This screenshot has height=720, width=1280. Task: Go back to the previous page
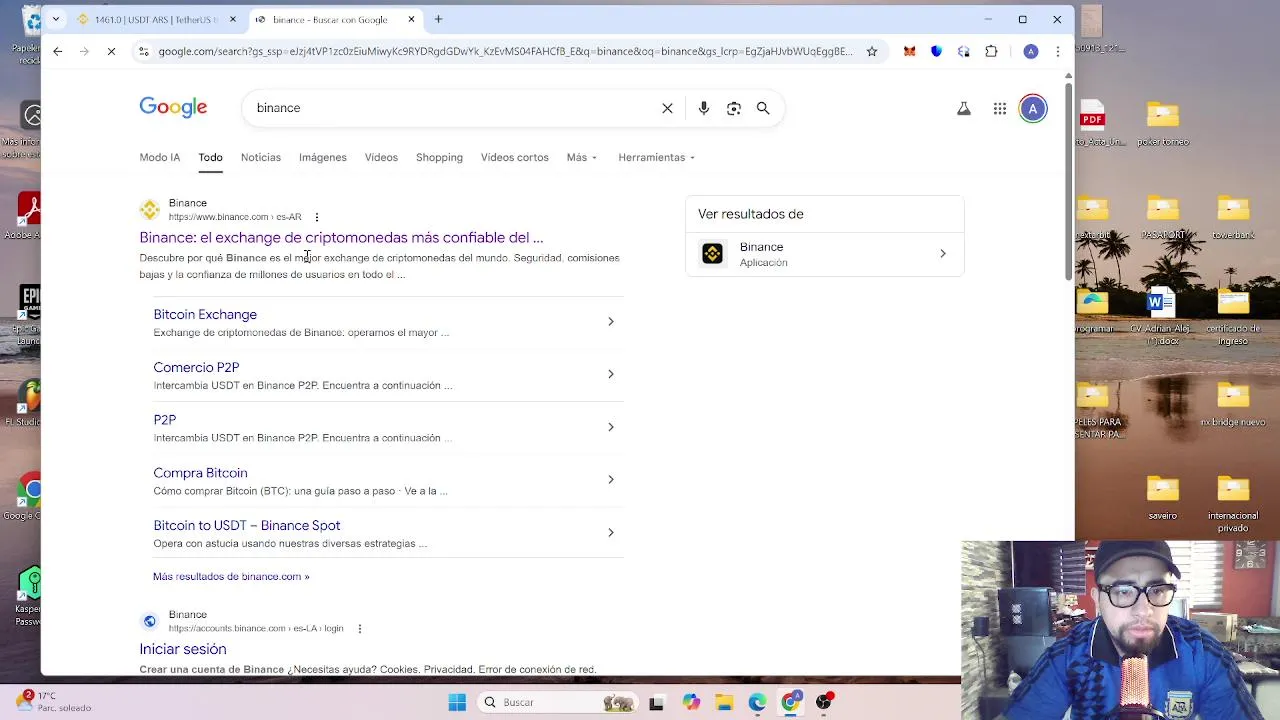tap(58, 51)
